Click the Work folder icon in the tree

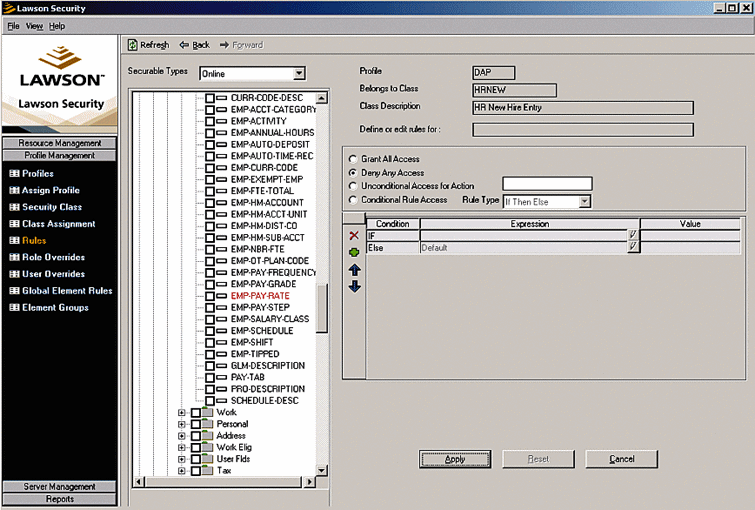(x=208, y=412)
